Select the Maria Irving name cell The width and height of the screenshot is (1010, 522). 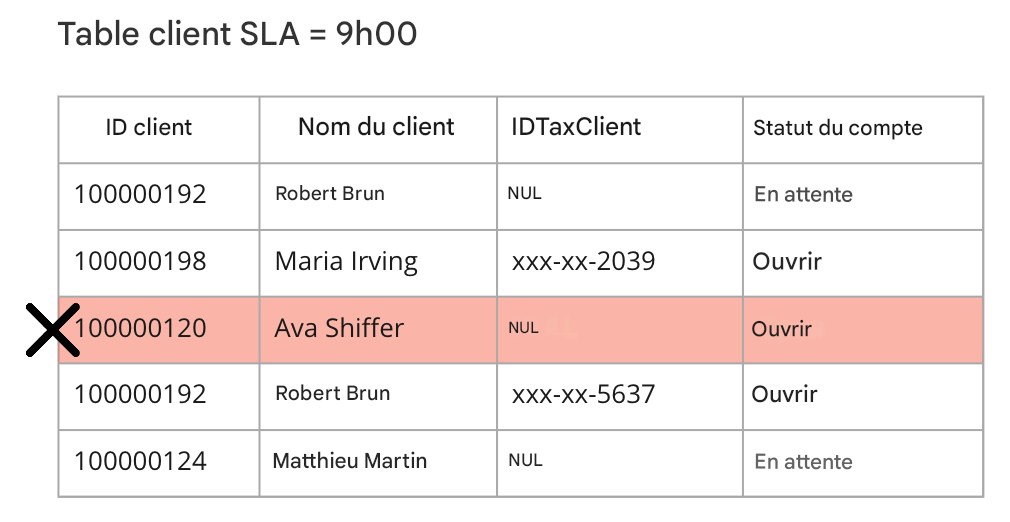346,262
